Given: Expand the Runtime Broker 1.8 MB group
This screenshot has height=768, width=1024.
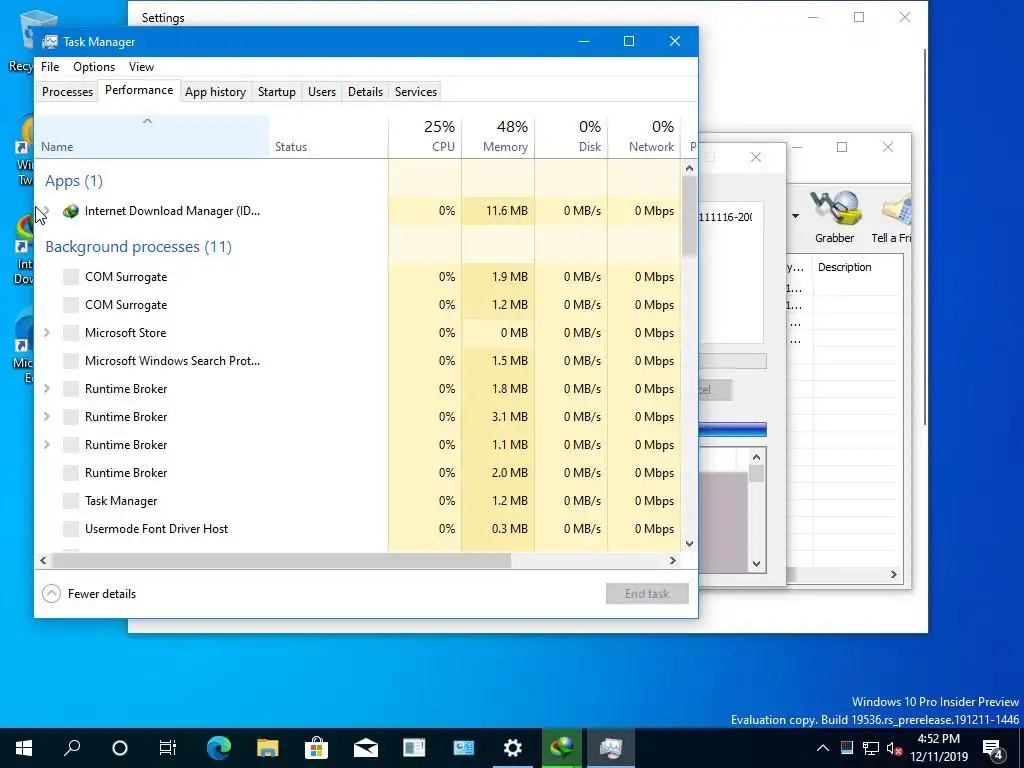Looking at the screenshot, I should [46, 389].
